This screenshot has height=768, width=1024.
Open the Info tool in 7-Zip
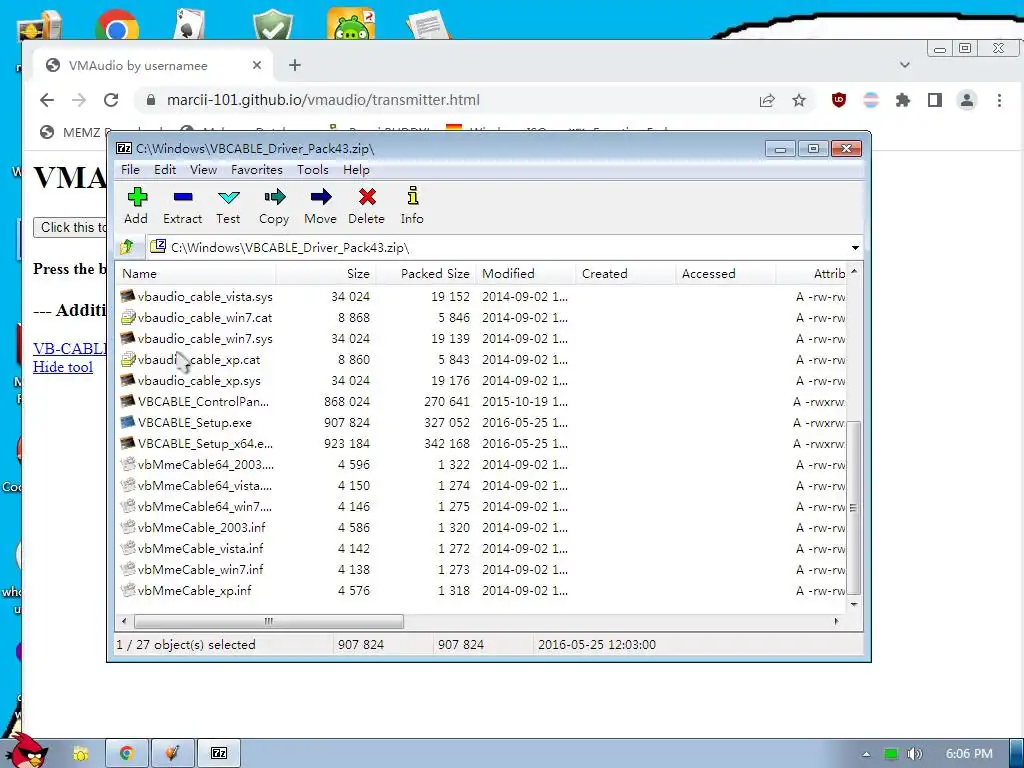click(x=412, y=206)
